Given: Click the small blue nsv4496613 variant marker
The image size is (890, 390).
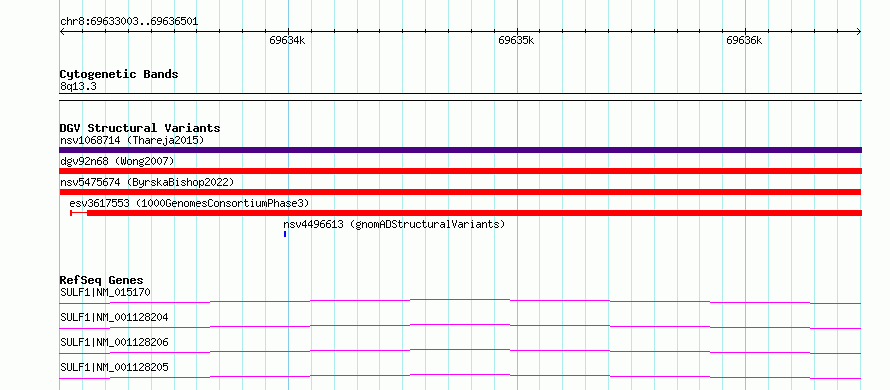Looking at the screenshot, I should [285, 234].
